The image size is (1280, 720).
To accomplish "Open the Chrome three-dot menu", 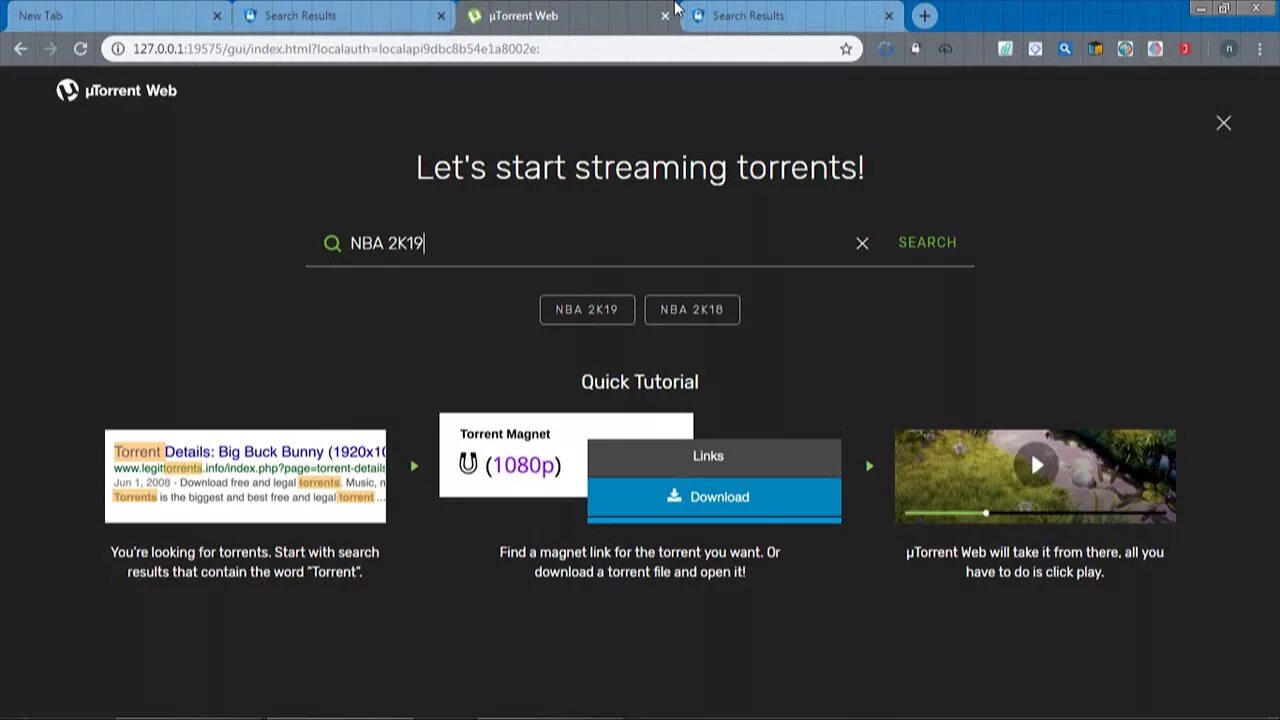I will pyautogui.click(x=1259, y=48).
